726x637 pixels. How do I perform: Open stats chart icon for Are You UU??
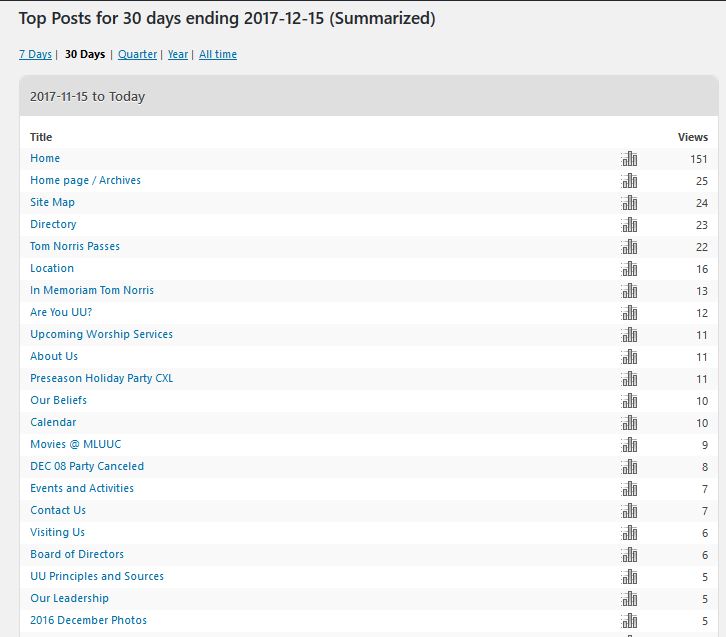[x=629, y=312]
